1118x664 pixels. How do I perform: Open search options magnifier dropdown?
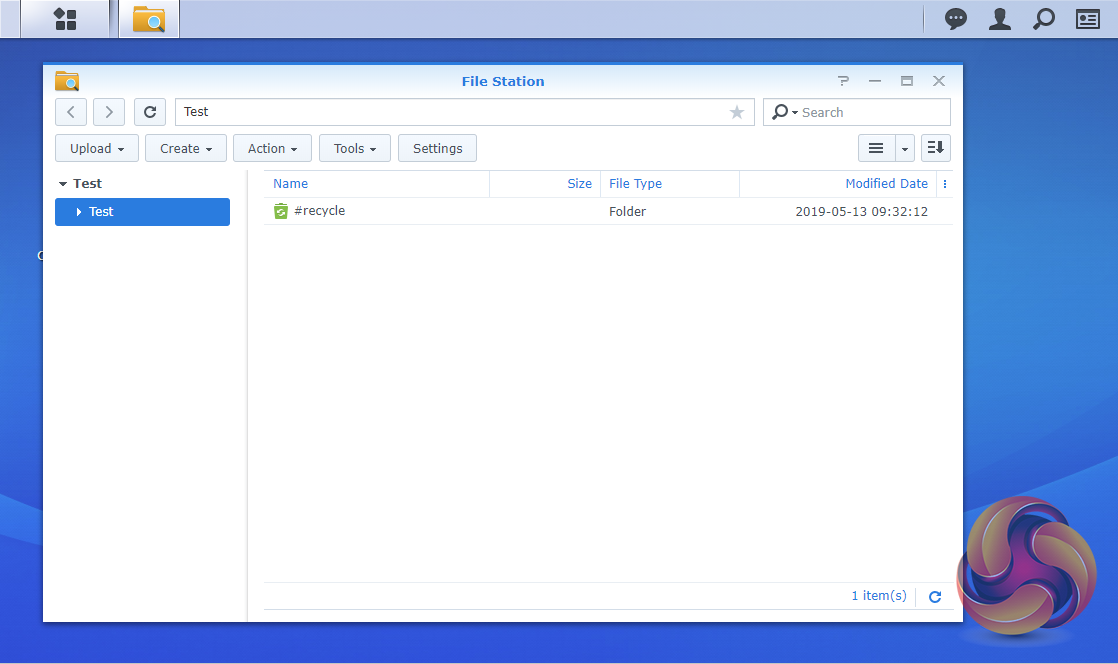(x=784, y=112)
